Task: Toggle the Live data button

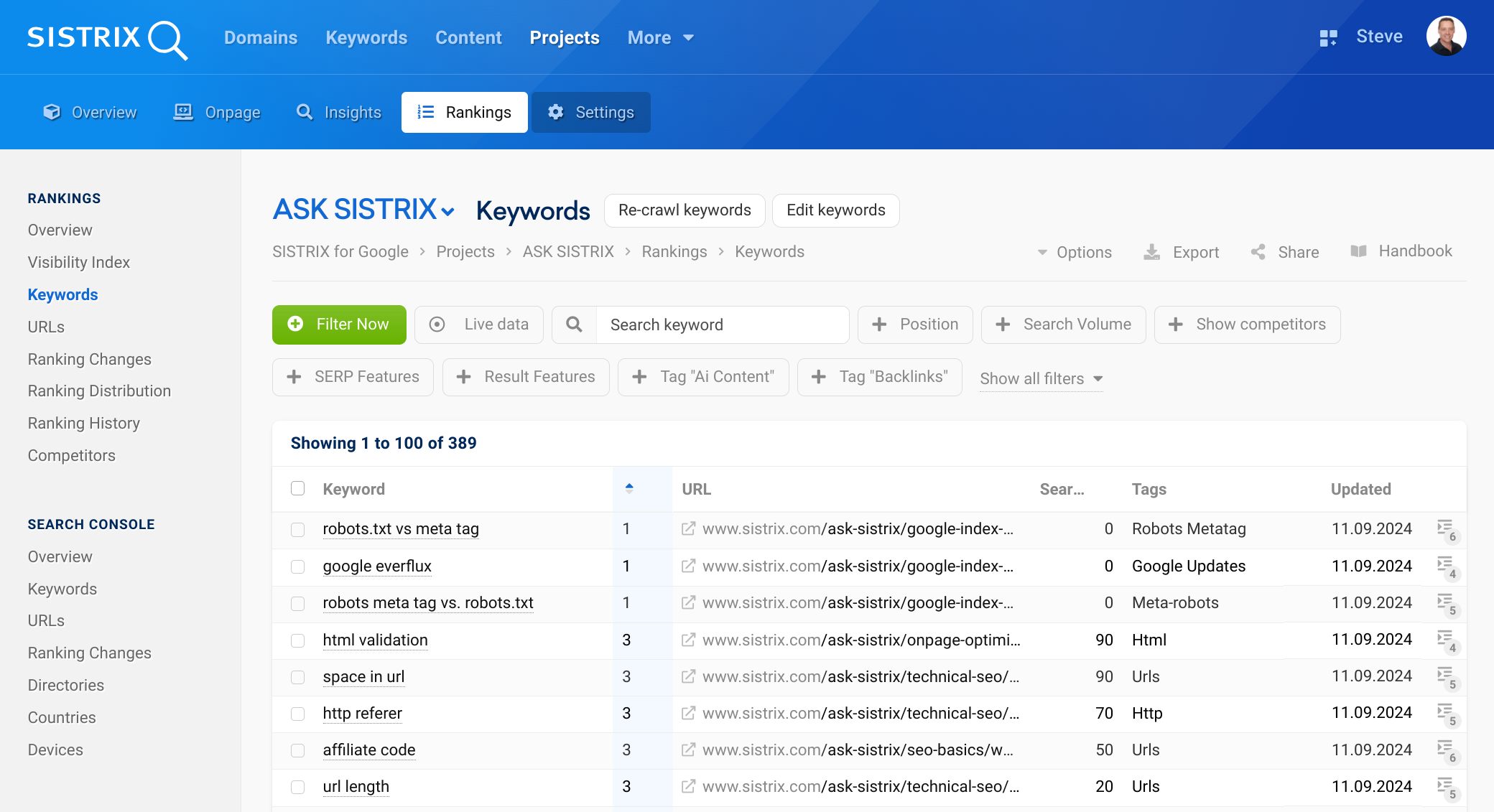Action: [479, 325]
